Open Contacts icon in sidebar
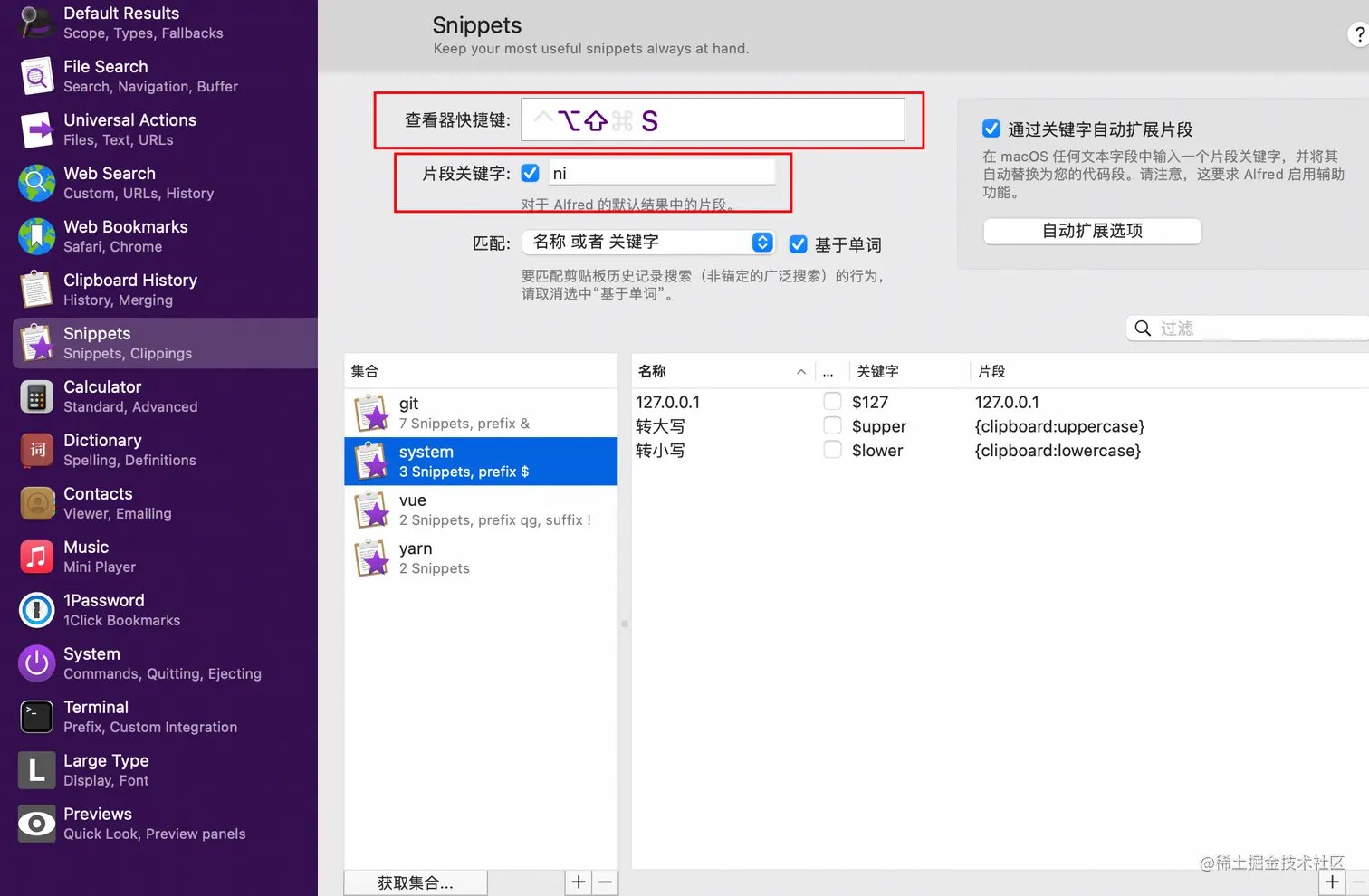Image resolution: width=1369 pixels, height=896 pixels. pos(37,503)
